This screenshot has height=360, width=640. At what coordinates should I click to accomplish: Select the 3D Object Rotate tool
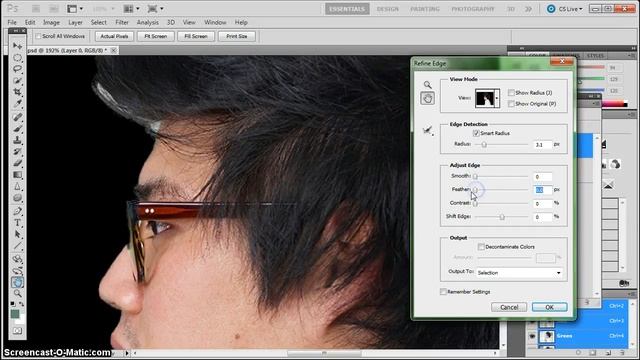click(17, 259)
